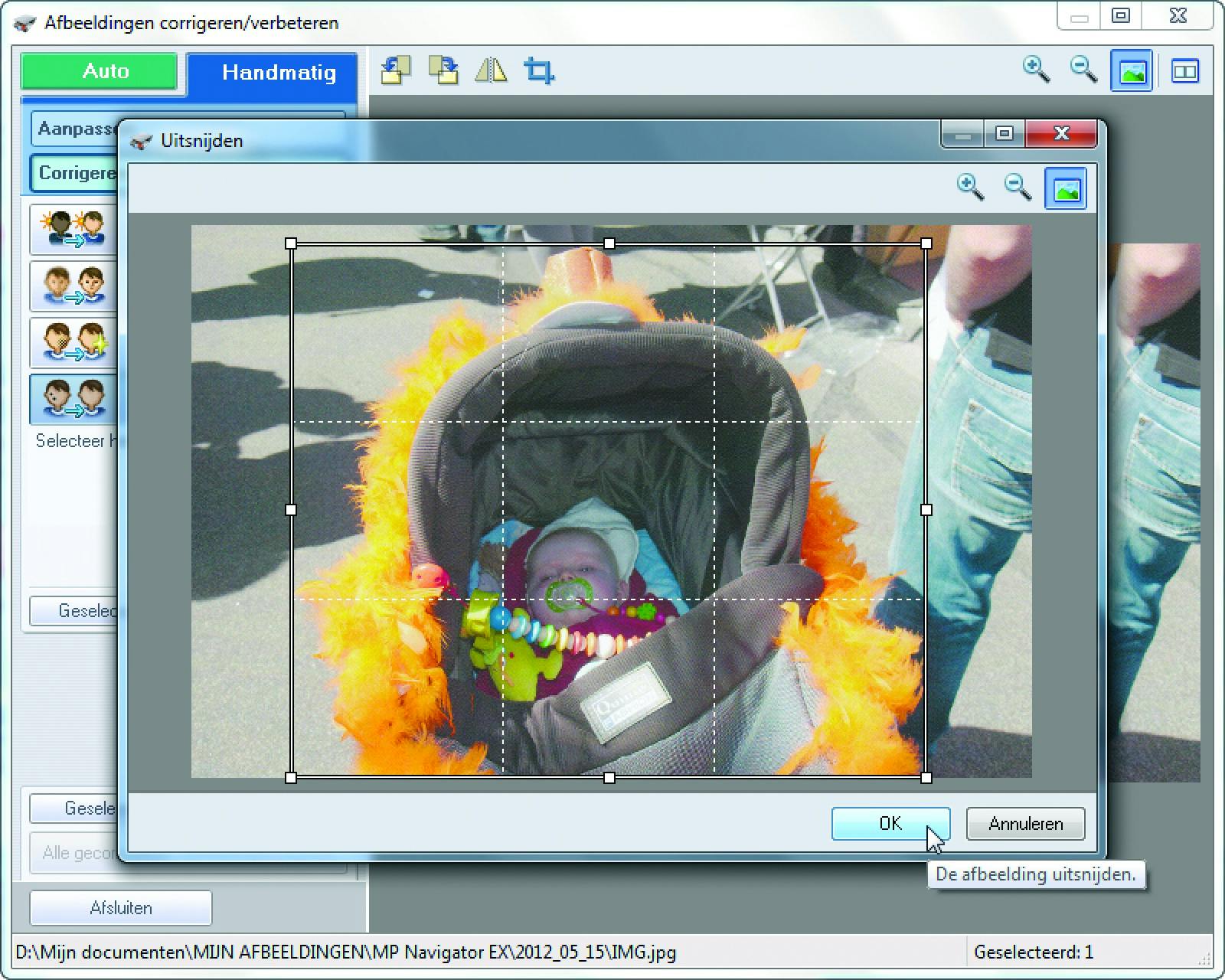
Task: Click the rotate left icon in main toolbar
Action: click(x=395, y=70)
